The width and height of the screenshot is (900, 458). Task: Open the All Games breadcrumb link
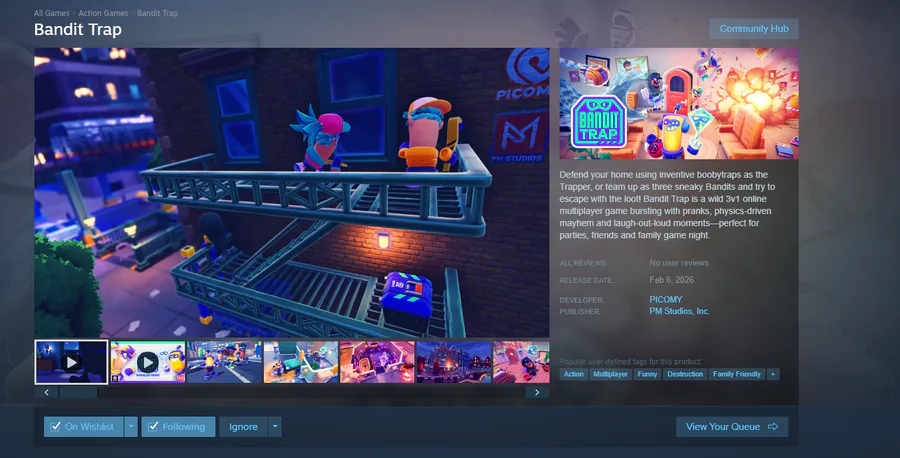point(51,13)
